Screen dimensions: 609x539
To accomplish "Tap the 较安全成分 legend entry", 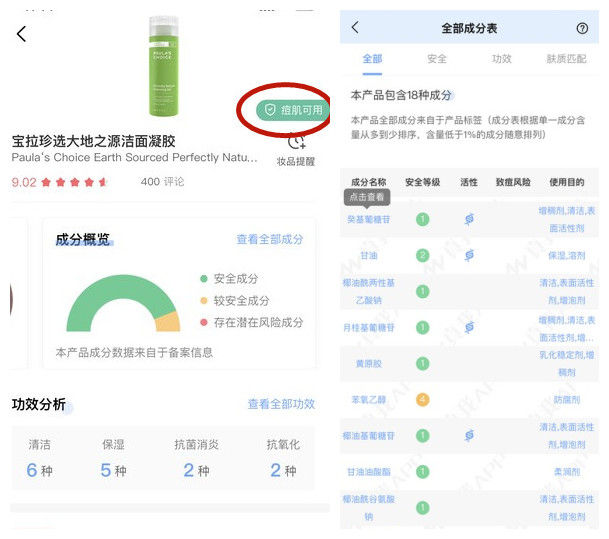I will pos(235,301).
